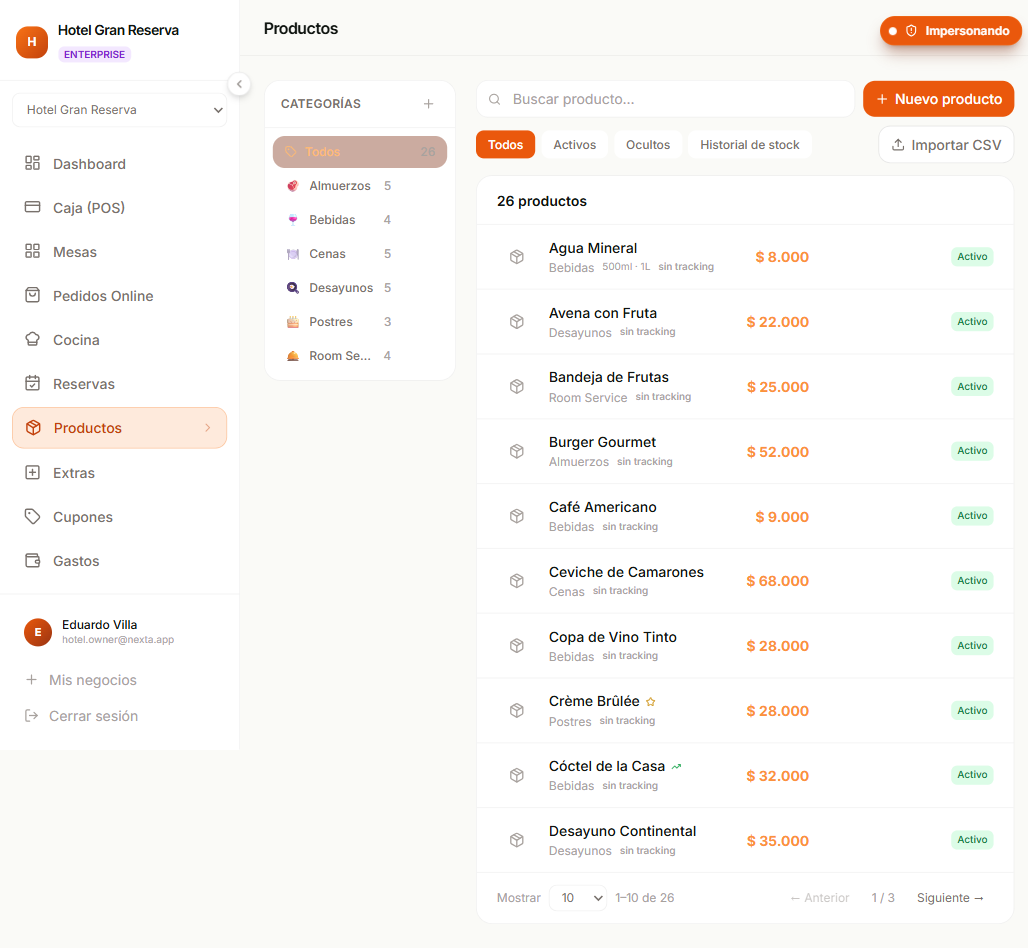The height and width of the screenshot is (948, 1028).
Task: Collapse the sidebar with the chevron button
Action: click(239, 84)
